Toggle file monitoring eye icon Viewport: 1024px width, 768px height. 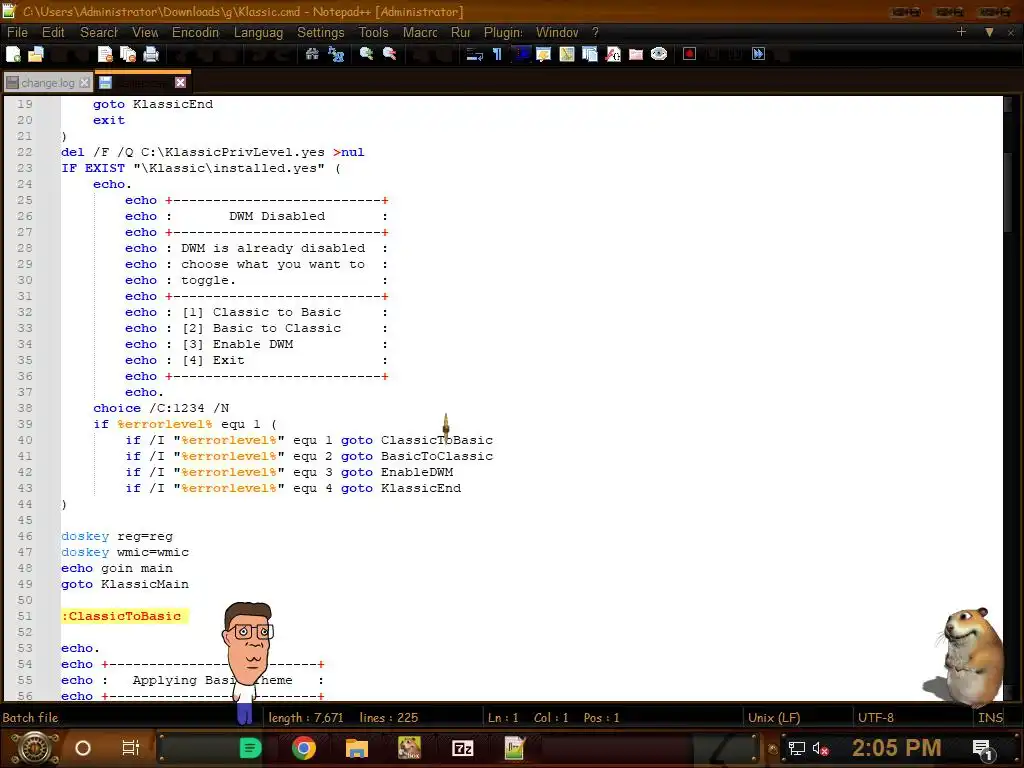[x=659, y=54]
